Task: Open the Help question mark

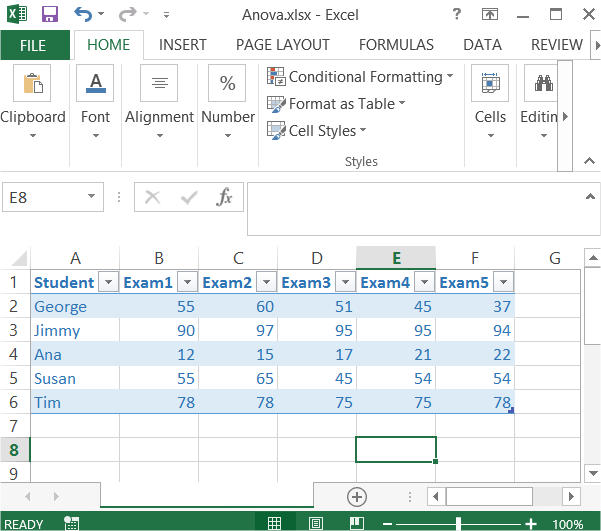Action: click(x=456, y=14)
